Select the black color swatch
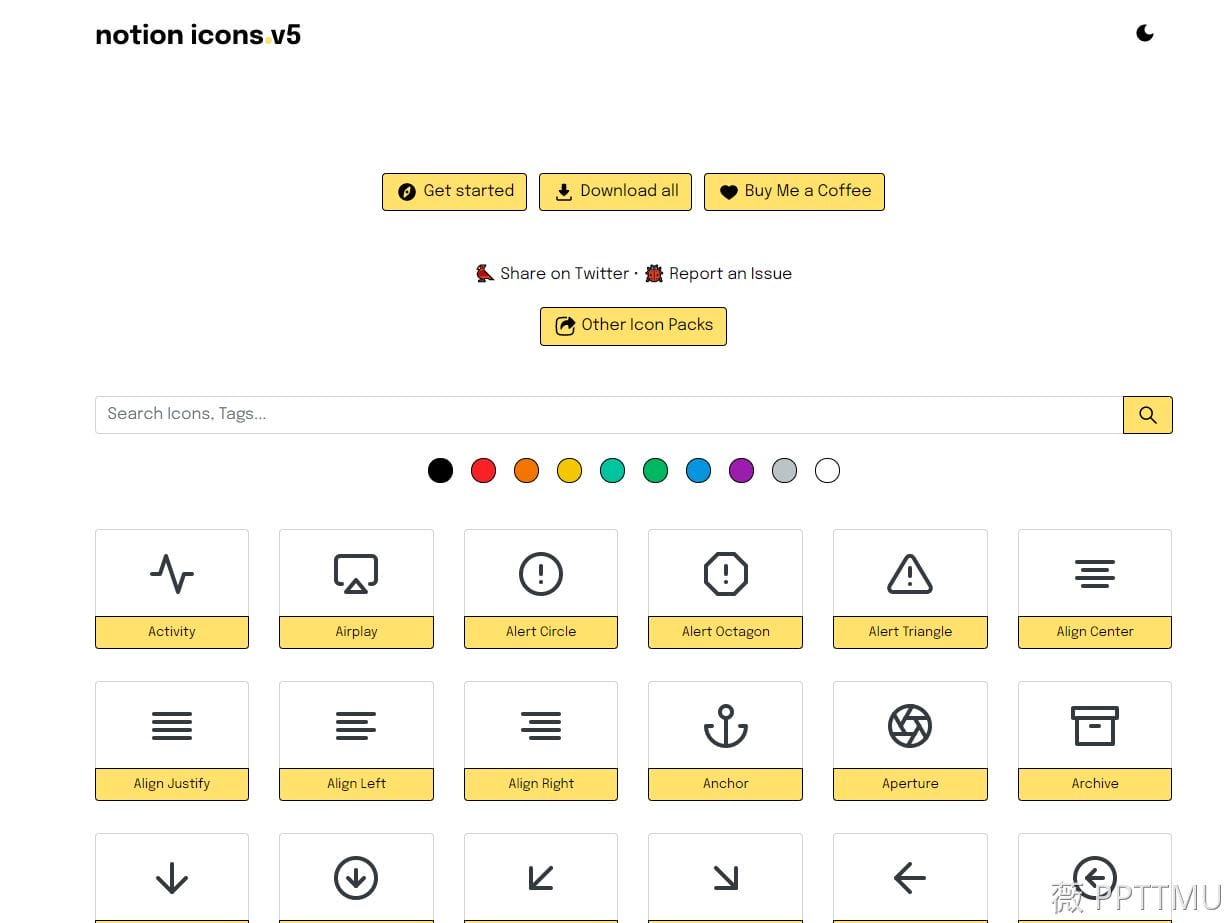1230x923 pixels. click(440, 470)
